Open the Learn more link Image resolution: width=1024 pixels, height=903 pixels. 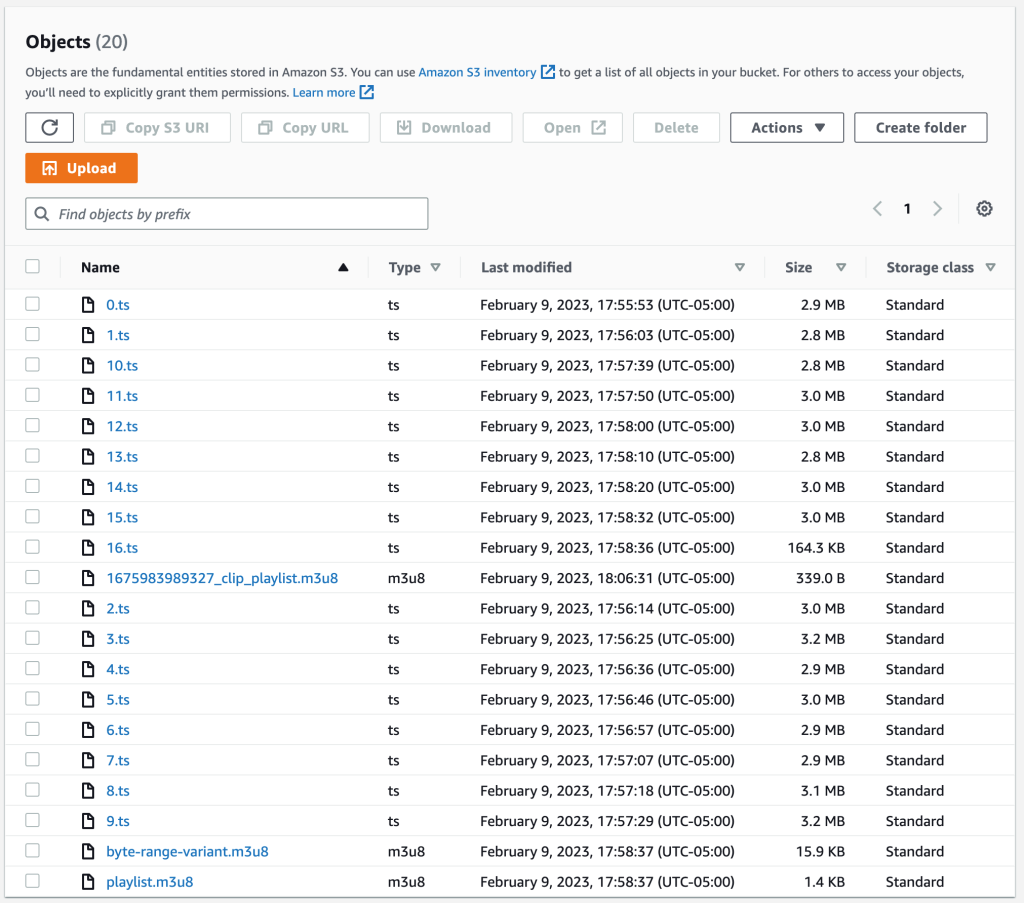point(324,92)
